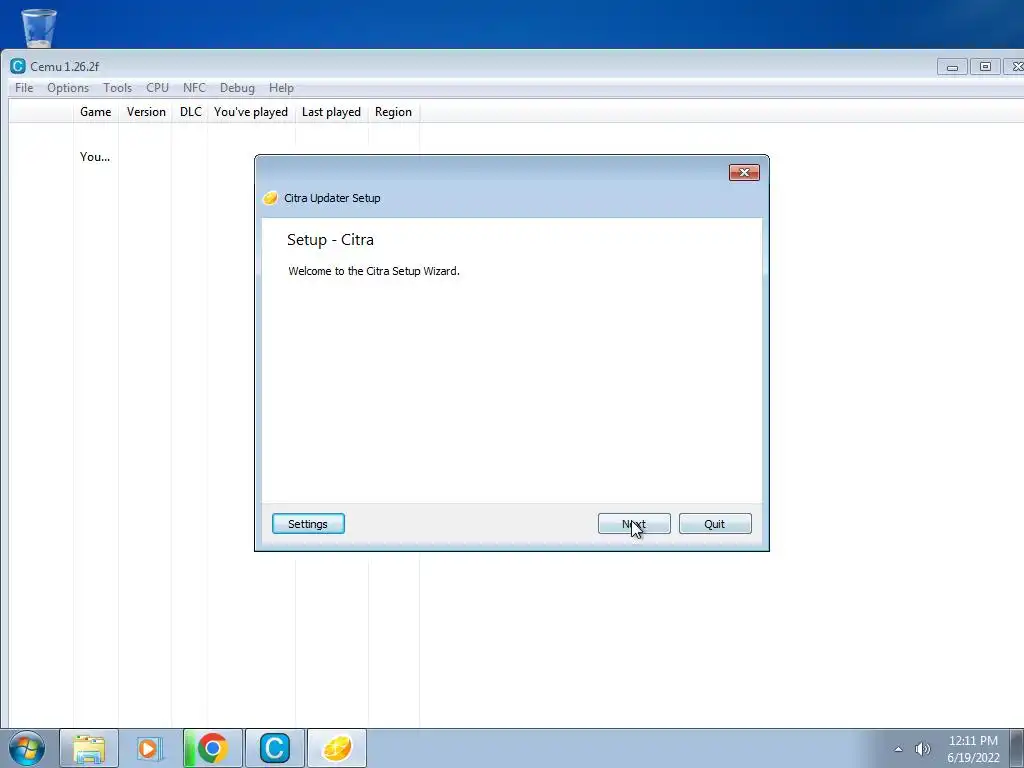The image size is (1024, 768).
Task: Open the CPU menu in Cemu
Action: coord(157,88)
